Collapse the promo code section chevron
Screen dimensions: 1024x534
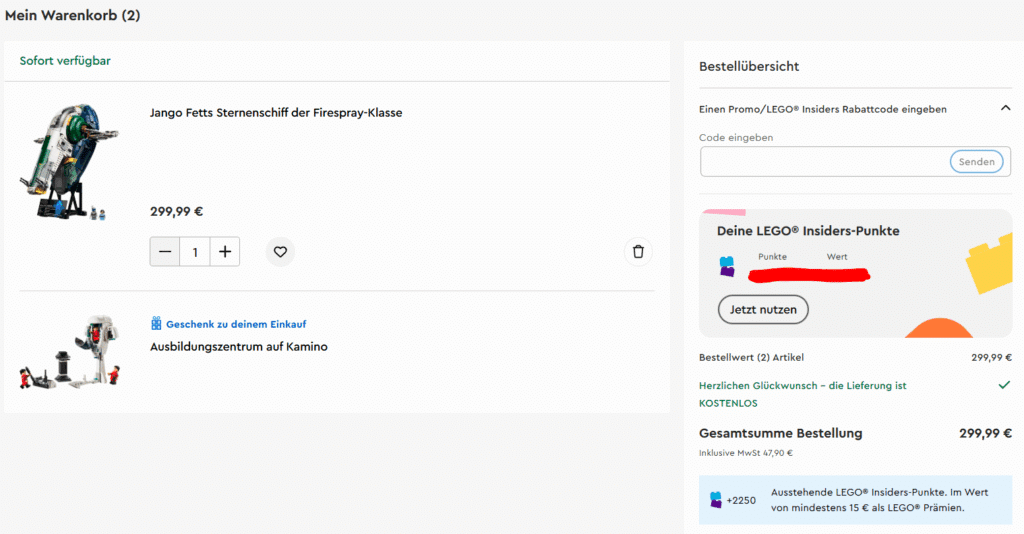(x=1005, y=108)
